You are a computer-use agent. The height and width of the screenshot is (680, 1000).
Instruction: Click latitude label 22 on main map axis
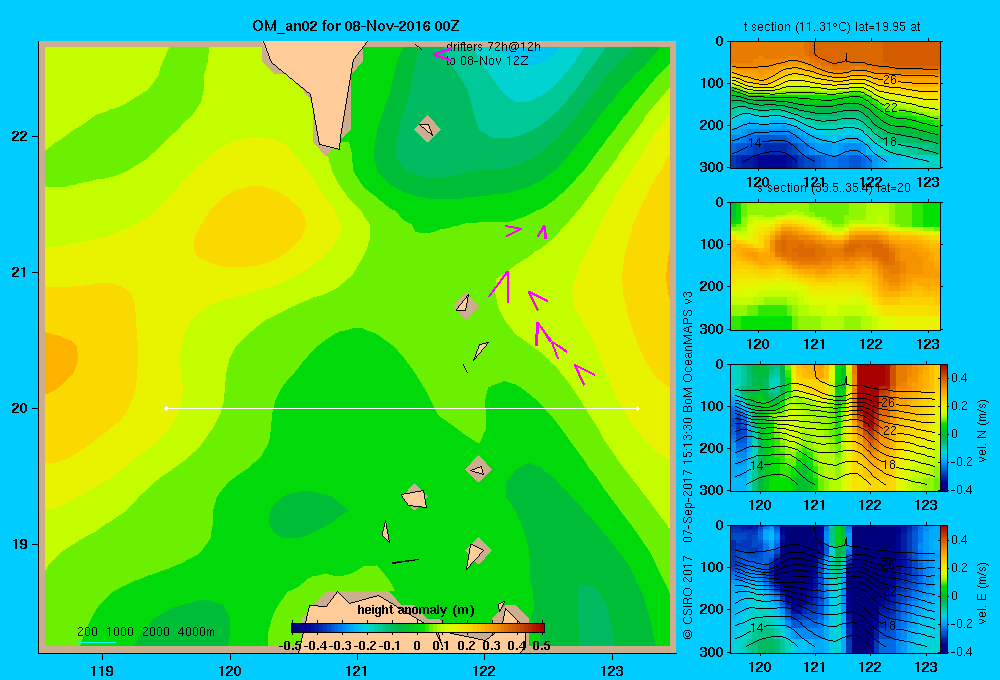(20, 137)
